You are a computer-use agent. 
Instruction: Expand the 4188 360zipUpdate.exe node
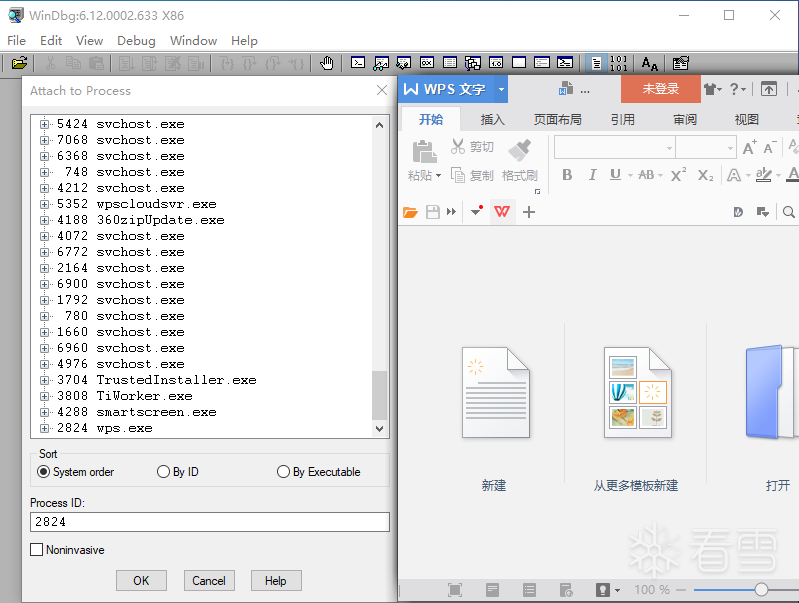point(45,220)
